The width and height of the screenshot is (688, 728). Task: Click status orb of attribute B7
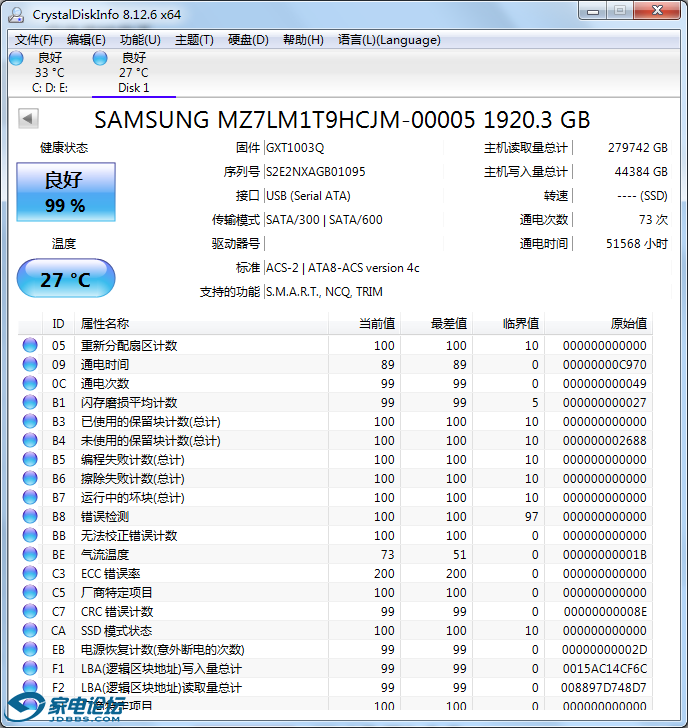30,497
